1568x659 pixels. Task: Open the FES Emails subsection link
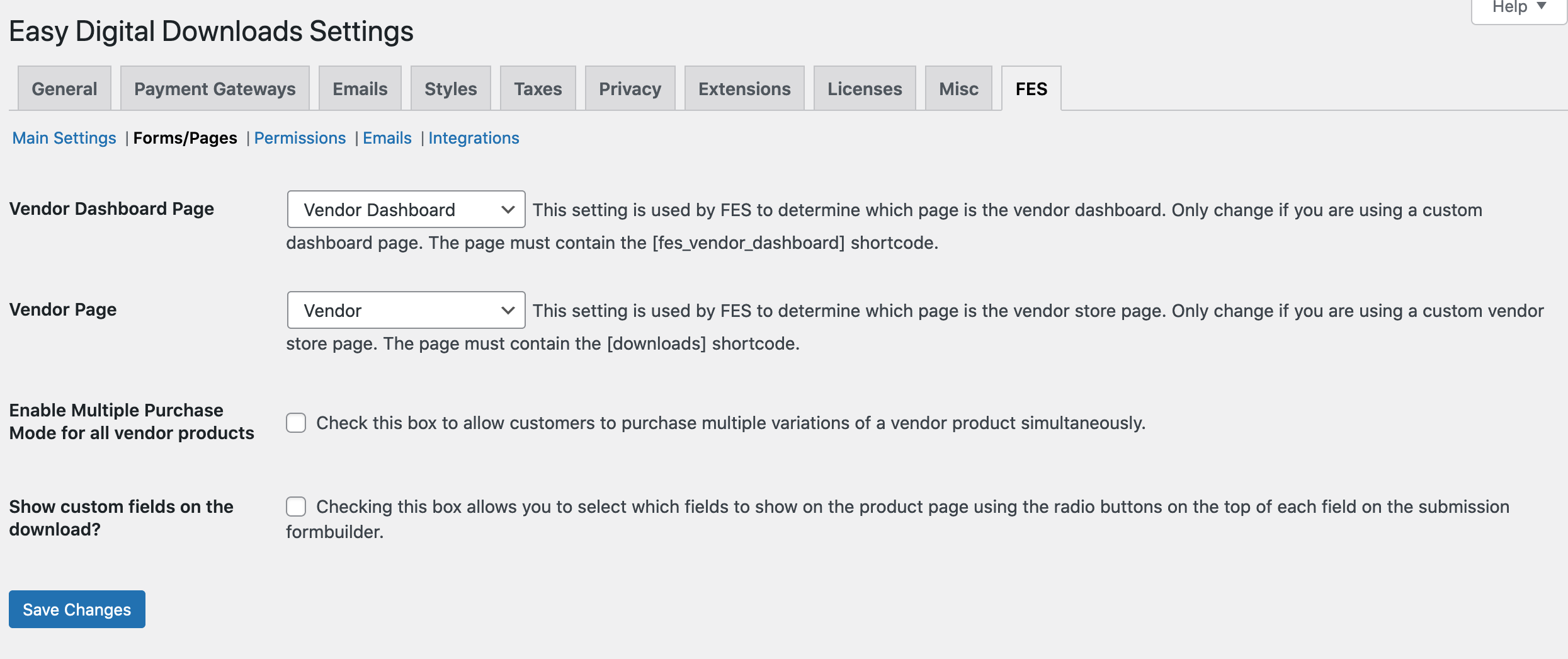point(387,138)
